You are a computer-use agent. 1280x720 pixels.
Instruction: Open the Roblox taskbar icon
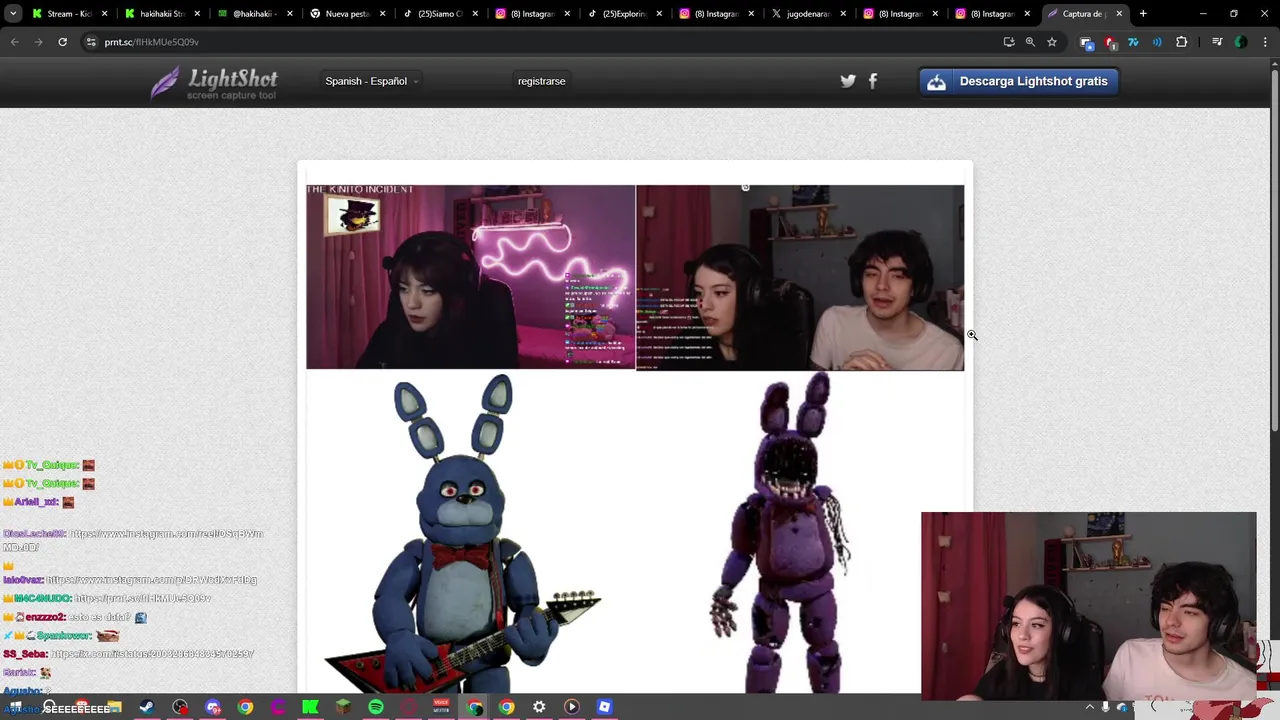pyautogui.click(x=604, y=707)
